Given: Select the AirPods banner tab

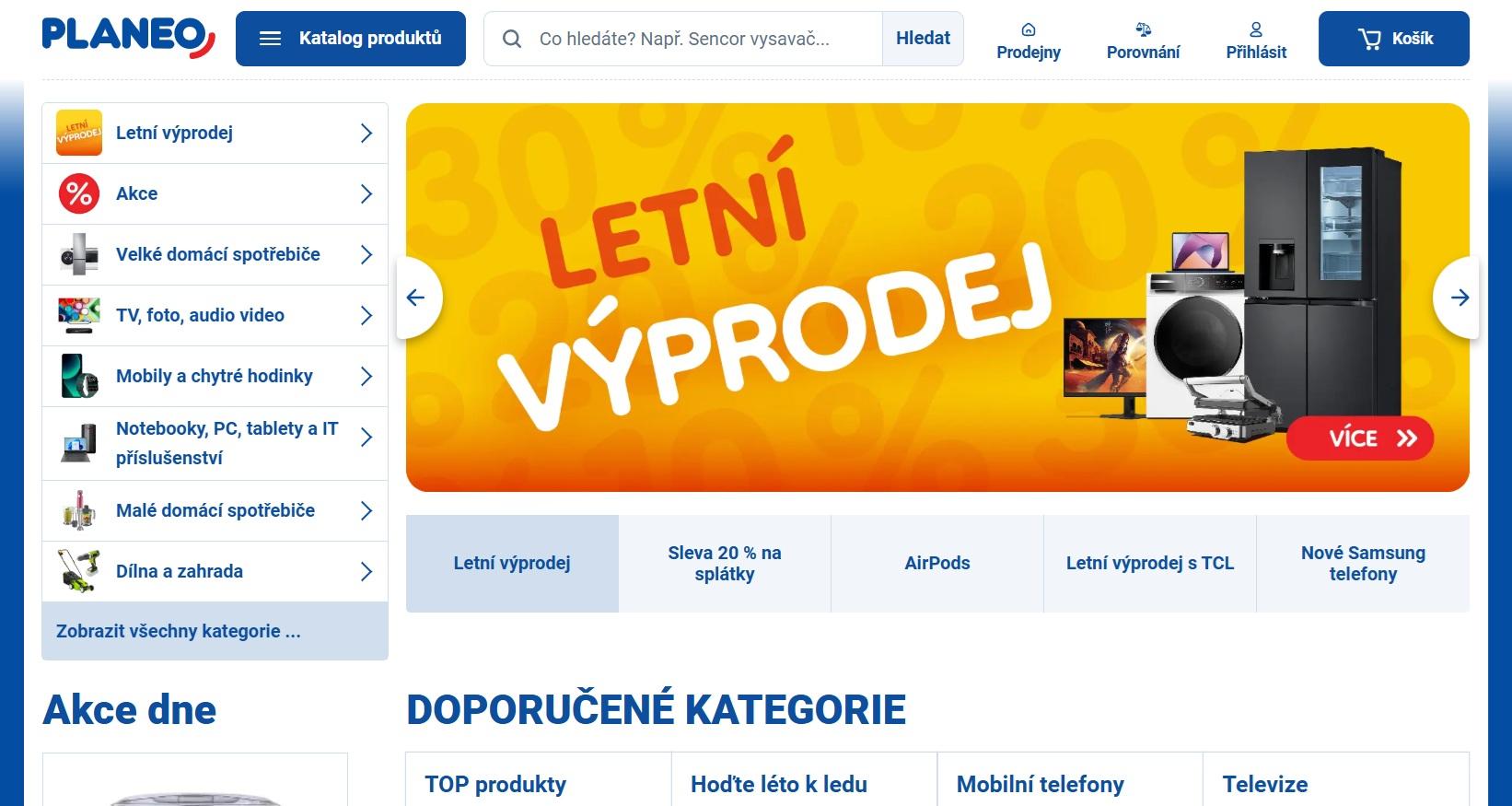Looking at the screenshot, I should (937, 563).
